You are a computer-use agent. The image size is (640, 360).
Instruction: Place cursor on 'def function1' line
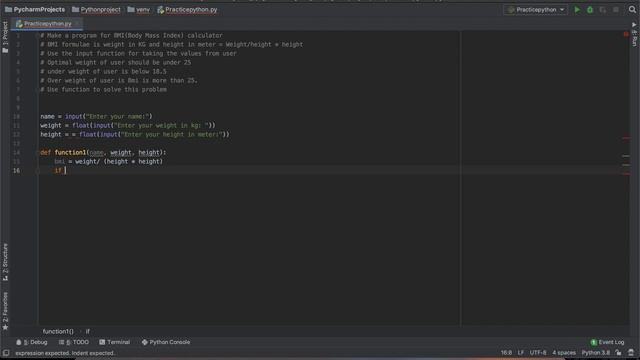[103, 153]
